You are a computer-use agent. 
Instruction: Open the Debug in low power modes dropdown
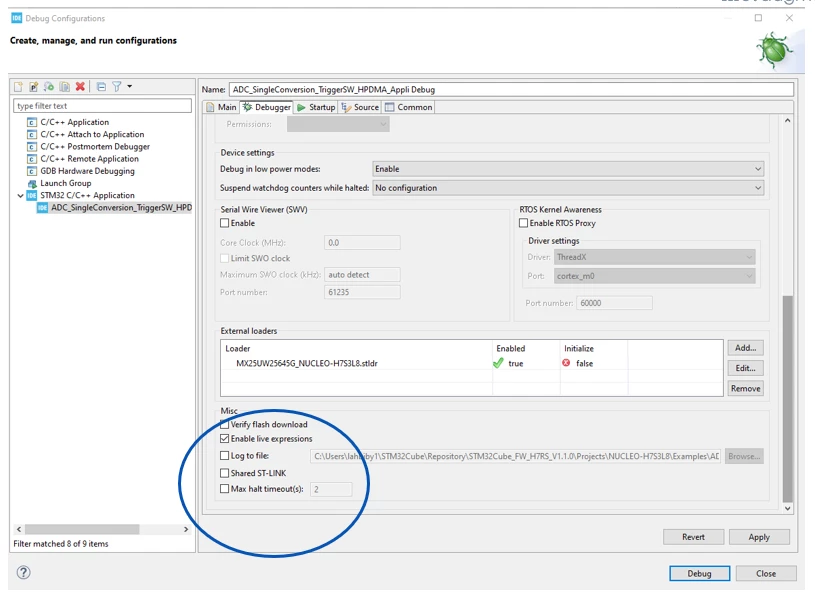click(568, 169)
